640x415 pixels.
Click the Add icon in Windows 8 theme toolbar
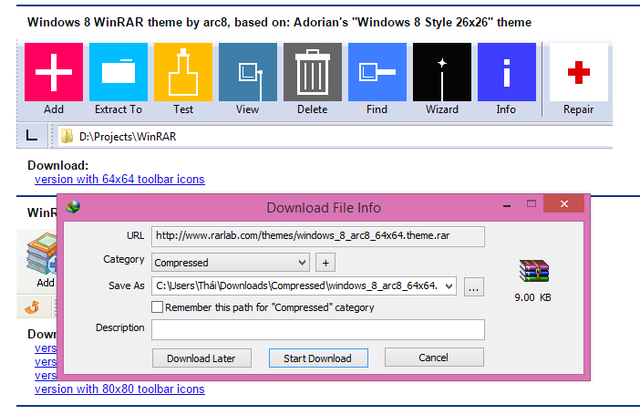tap(53, 72)
